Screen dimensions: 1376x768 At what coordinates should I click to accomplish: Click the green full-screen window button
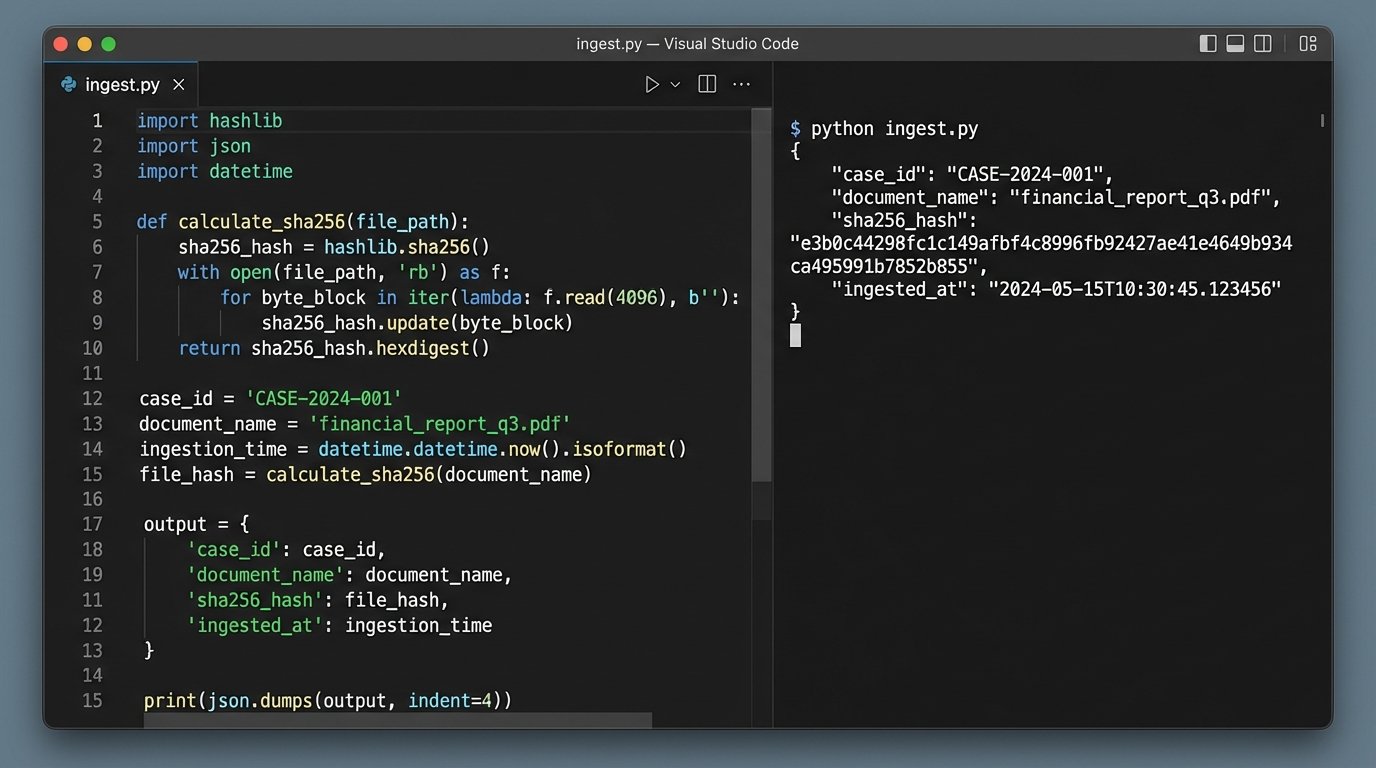109,44
